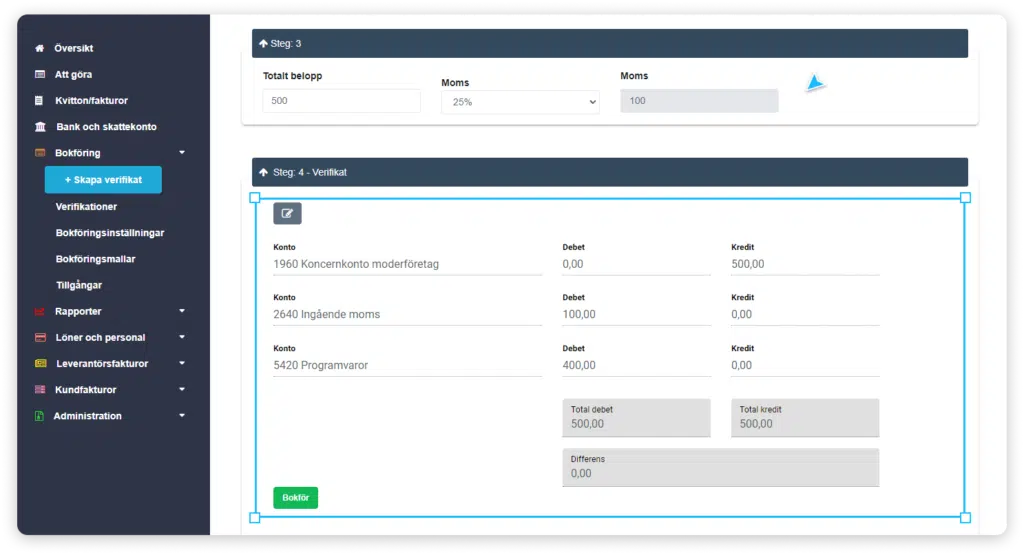Screen dimensions: 1024x555
Task: Click the Steg: 4 - Verifikat header
Action: tap(610, 172)
